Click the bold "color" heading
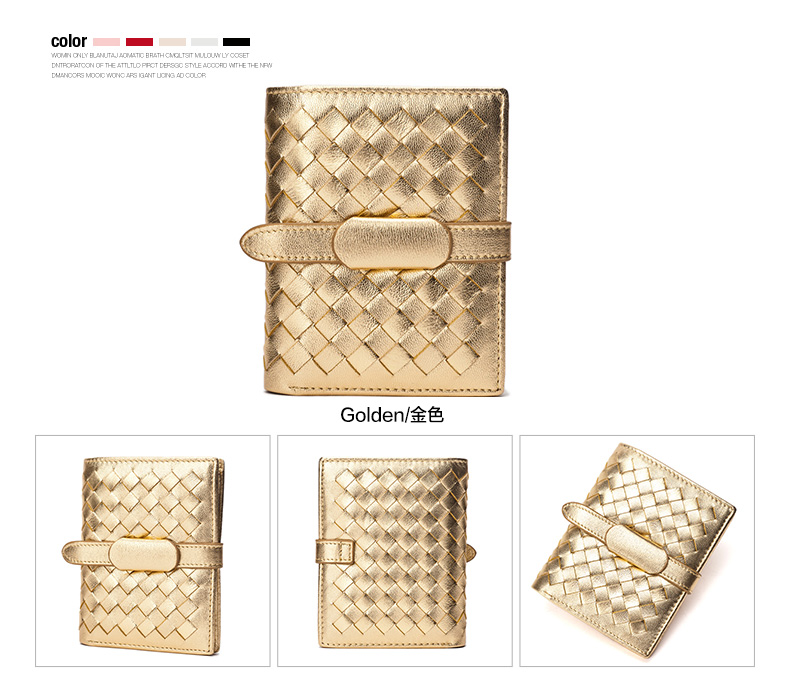Image resolution: width=790 pixels, height=688 pixels. [69, 41]
